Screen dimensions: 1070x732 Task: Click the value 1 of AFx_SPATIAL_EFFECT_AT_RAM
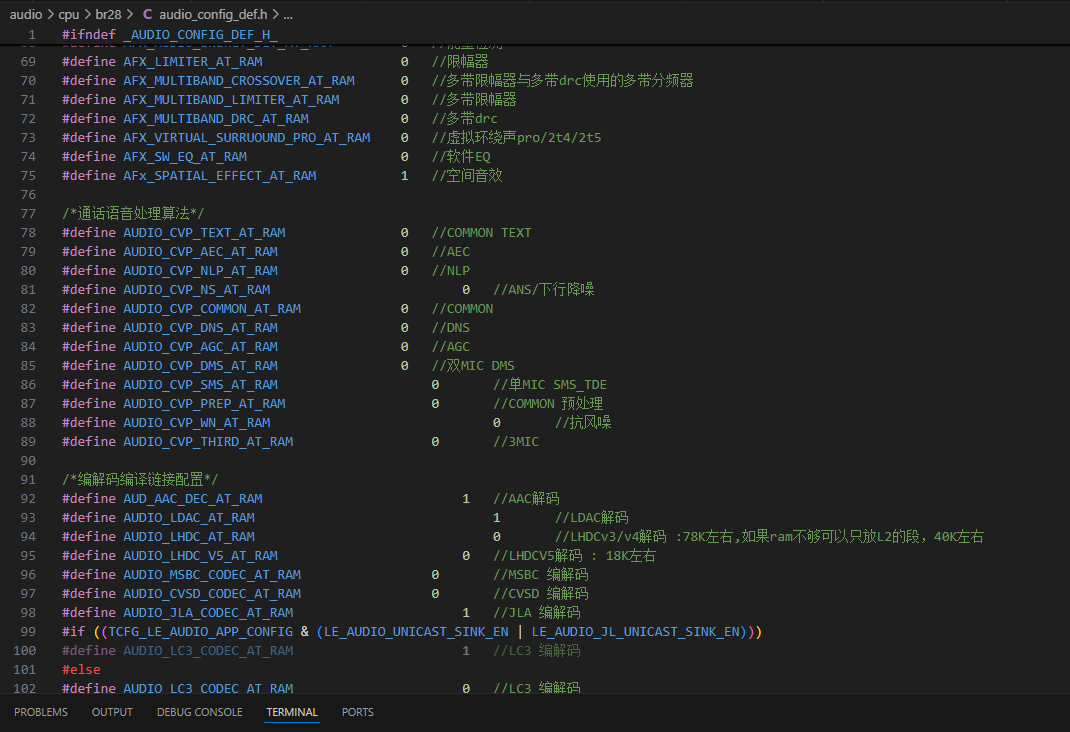[405, 176]
